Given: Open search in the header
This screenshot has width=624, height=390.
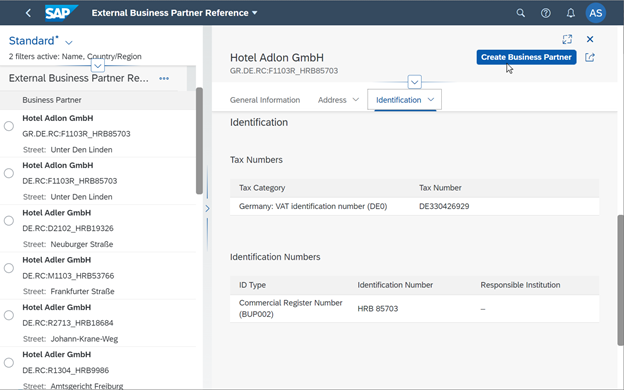Looking at the screenshot, I should (521, 13).
